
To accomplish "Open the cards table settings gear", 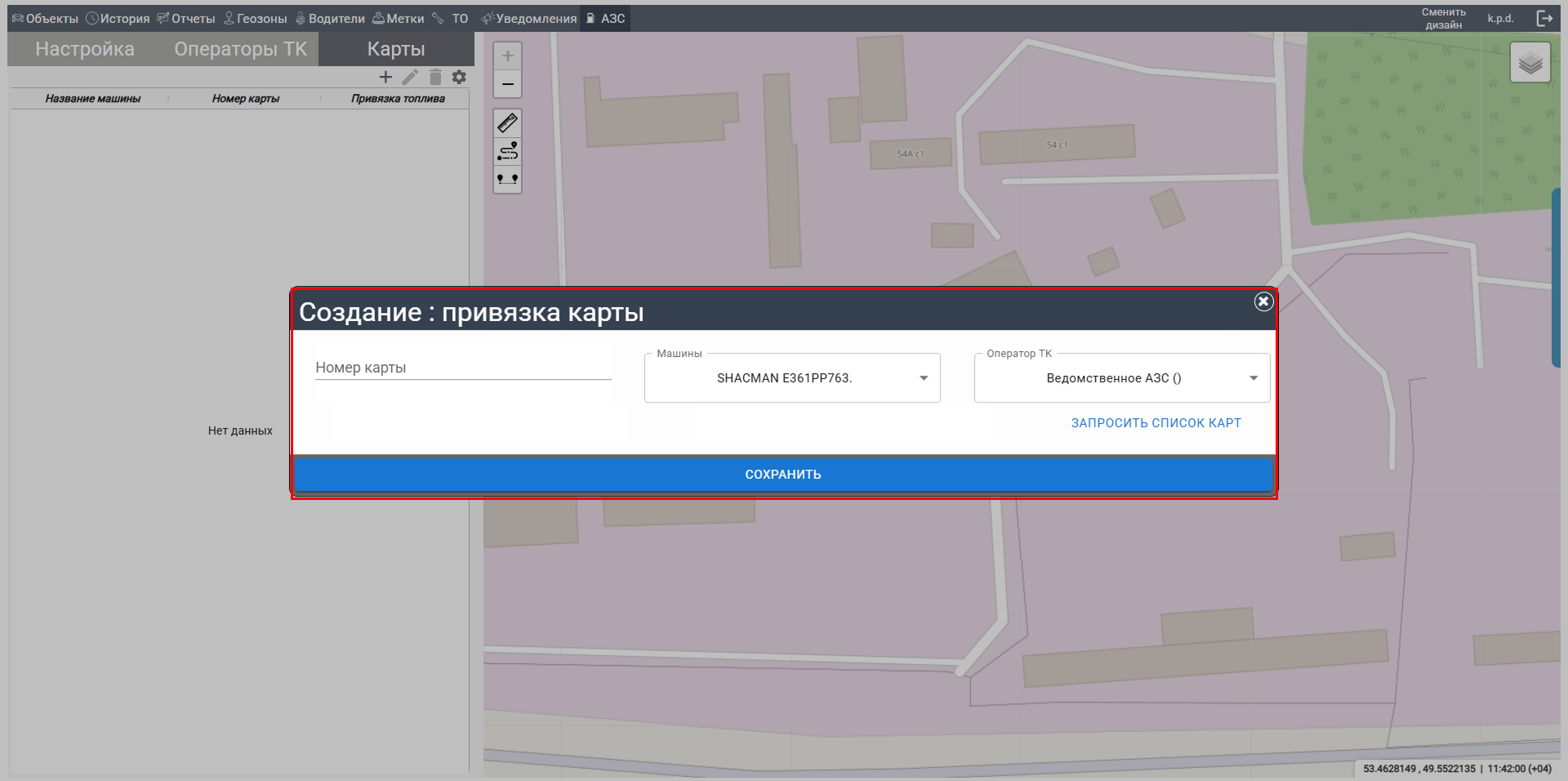I will 459,77.
